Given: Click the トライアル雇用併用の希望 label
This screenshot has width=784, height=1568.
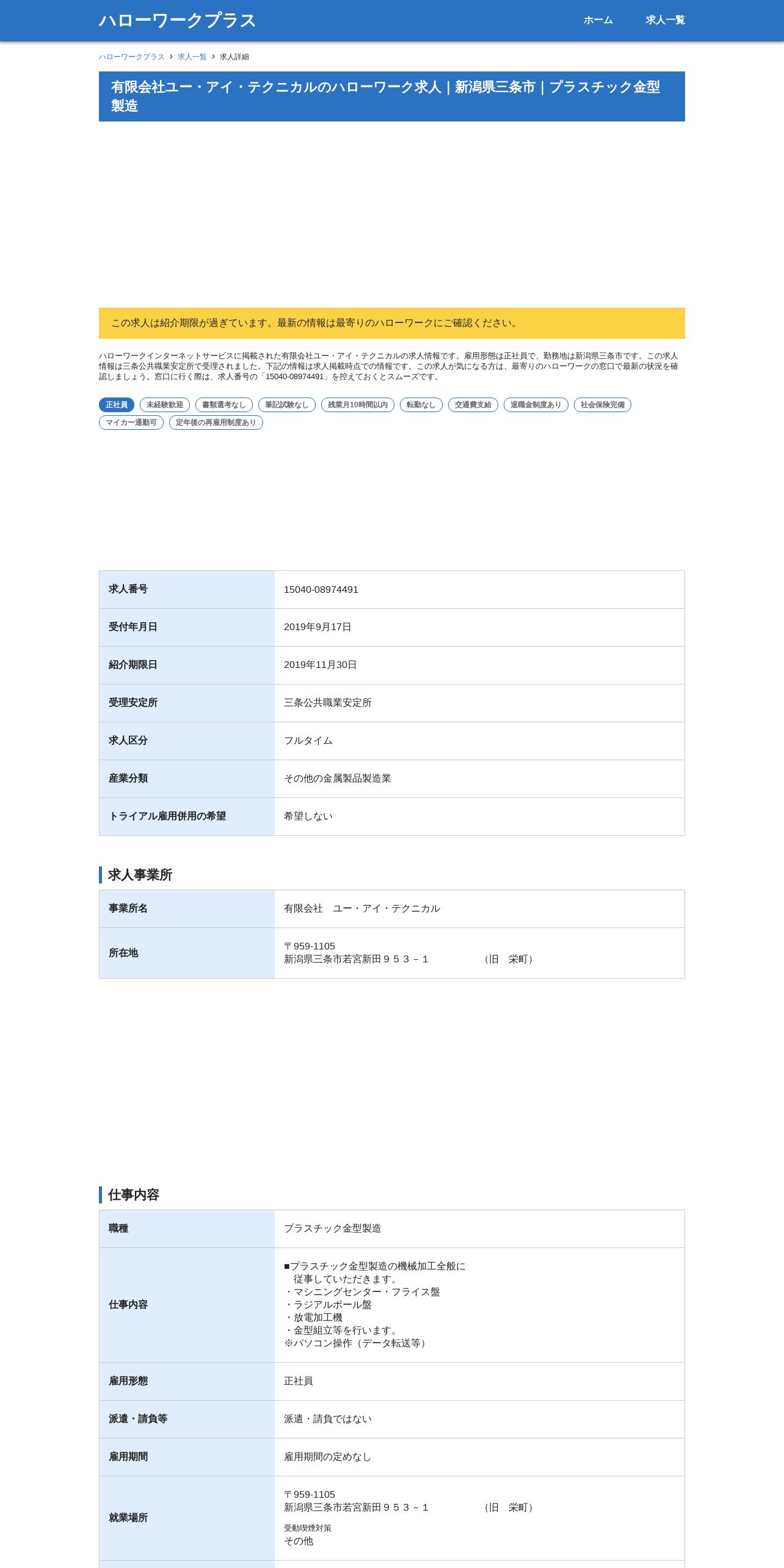Looking at the screenshot, I should pyautogui.click(x=167, y=817).
